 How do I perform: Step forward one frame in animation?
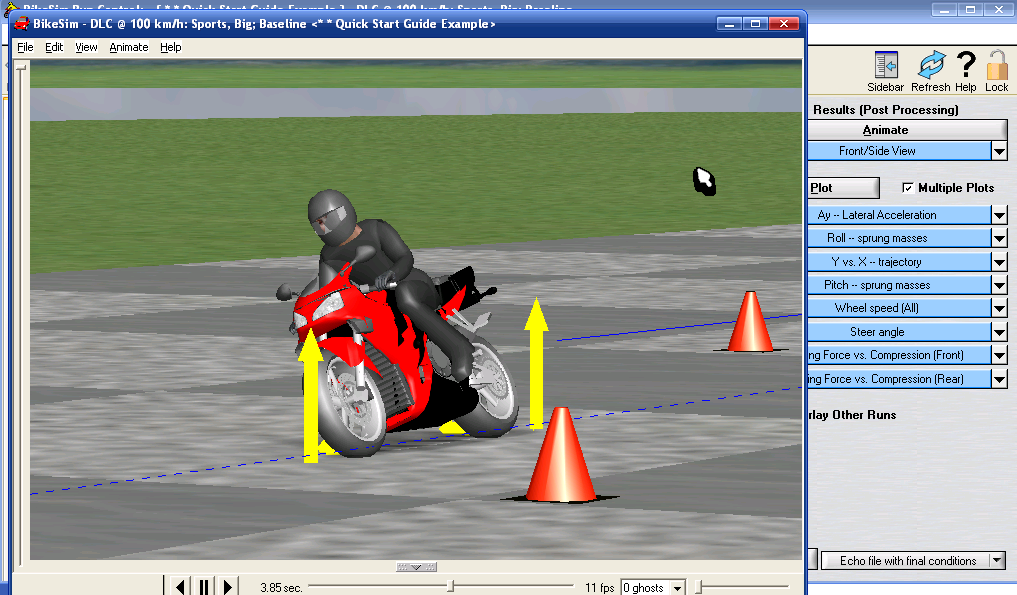228,587
